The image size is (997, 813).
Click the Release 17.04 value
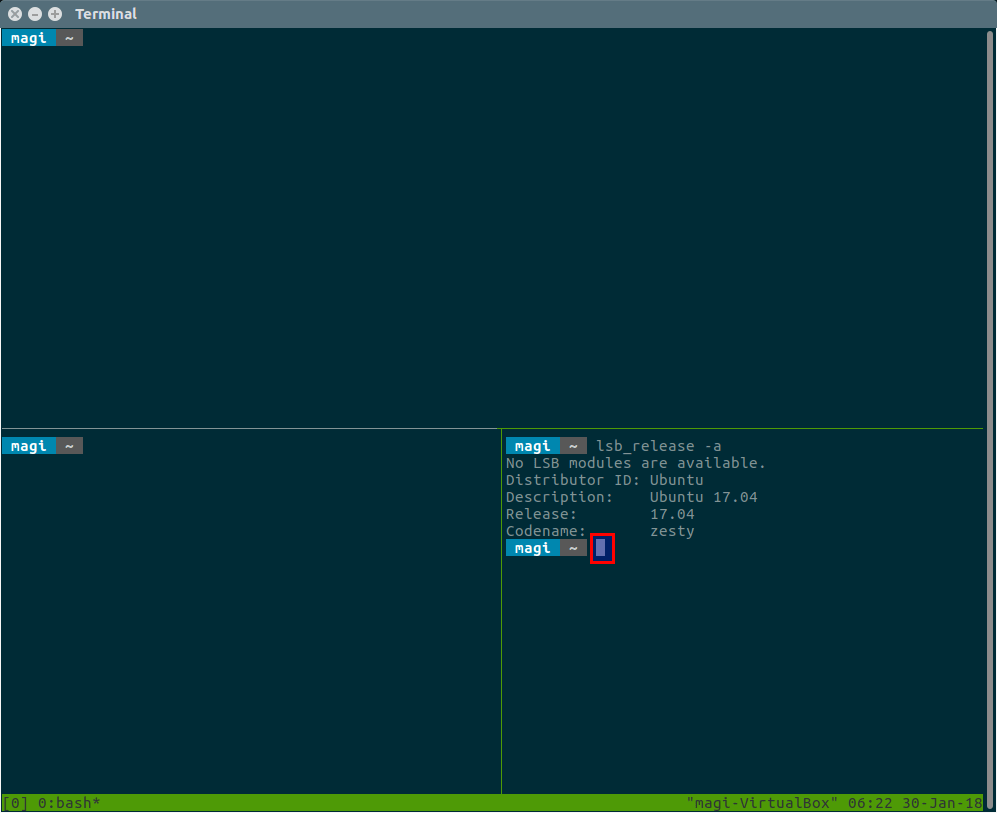(672, 514)
